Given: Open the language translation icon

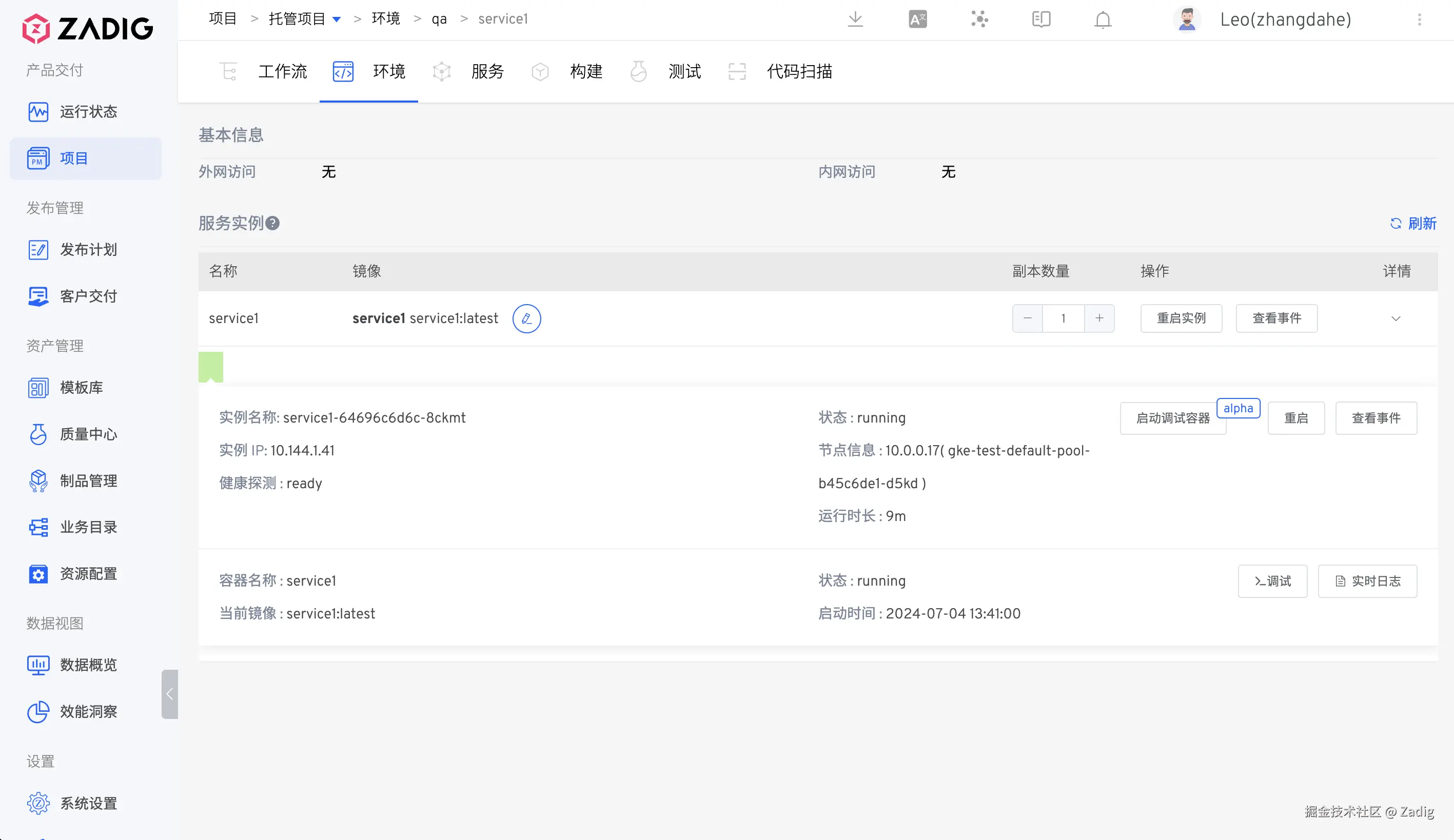Looking at the screenshot, I should tap(917, 19).
